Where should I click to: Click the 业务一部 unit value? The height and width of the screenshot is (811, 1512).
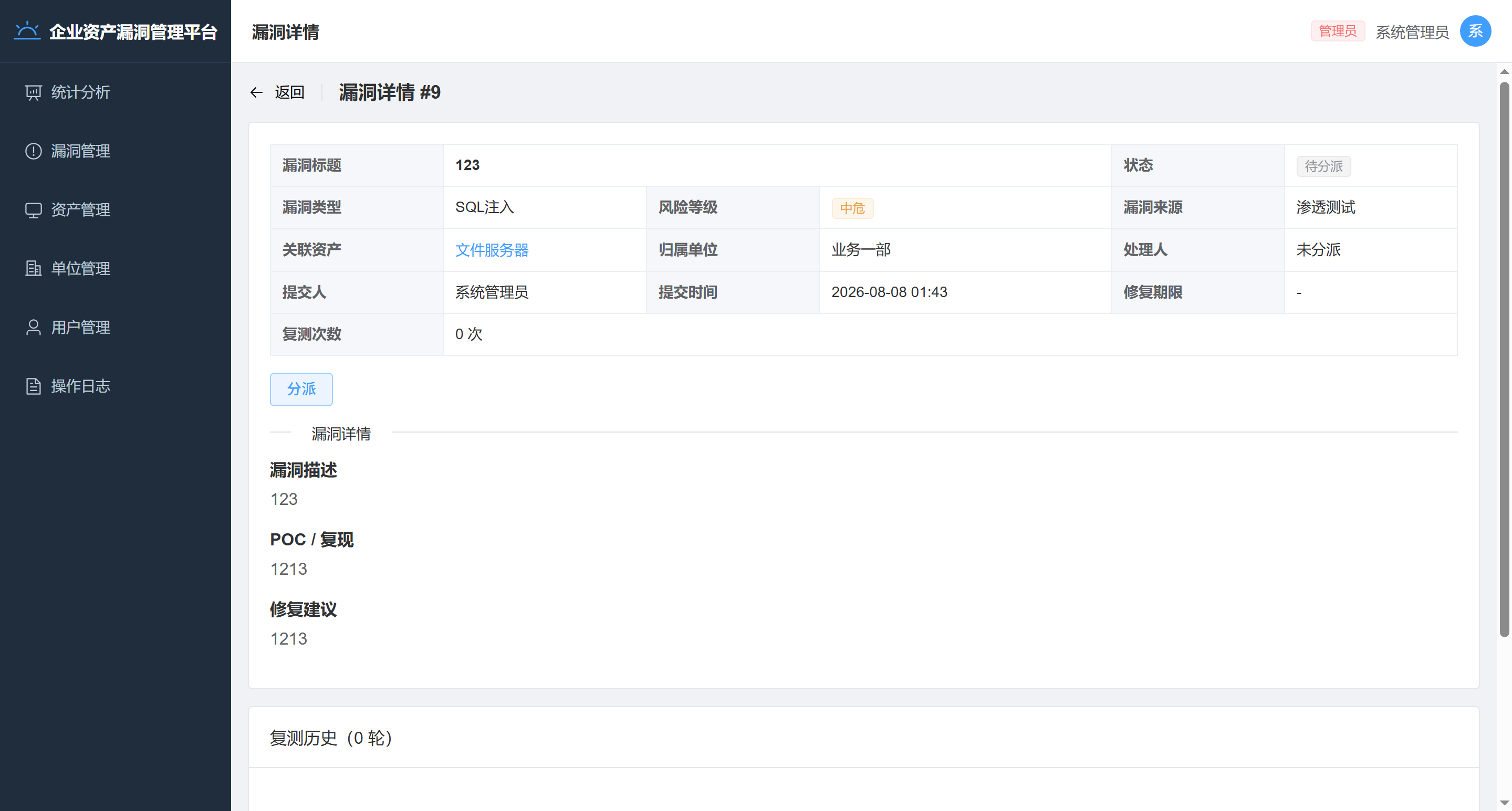(x=861, y=250)
